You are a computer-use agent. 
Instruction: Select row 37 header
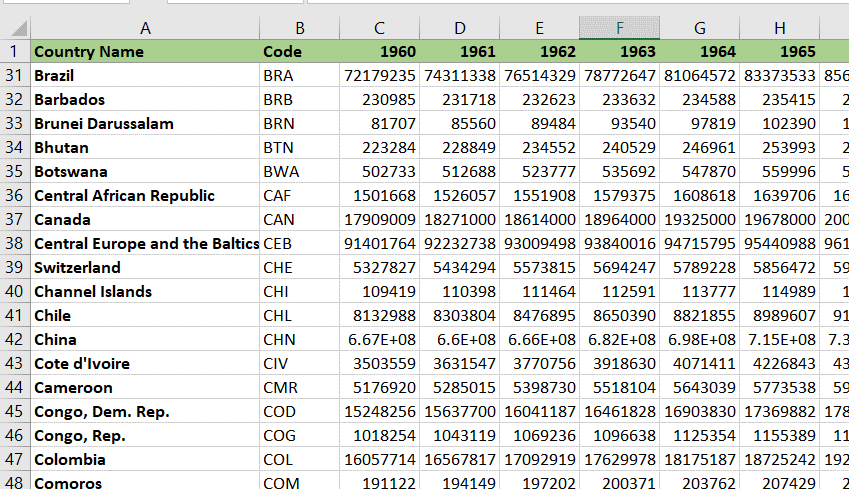click(x=15, y=219)
